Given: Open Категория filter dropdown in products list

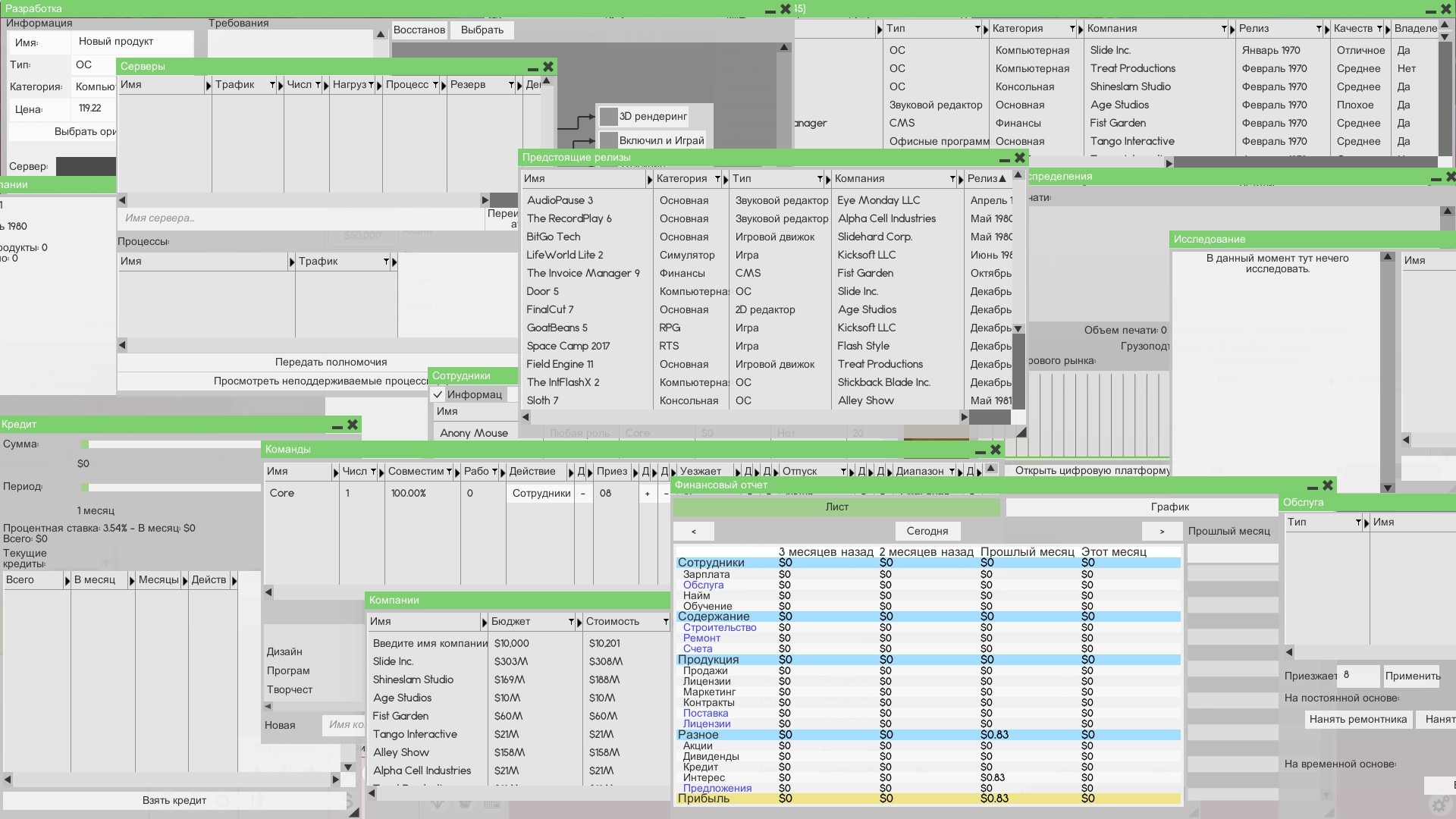Looking at the screenshot, I should pyautogui.click(x=1073, y=29).
